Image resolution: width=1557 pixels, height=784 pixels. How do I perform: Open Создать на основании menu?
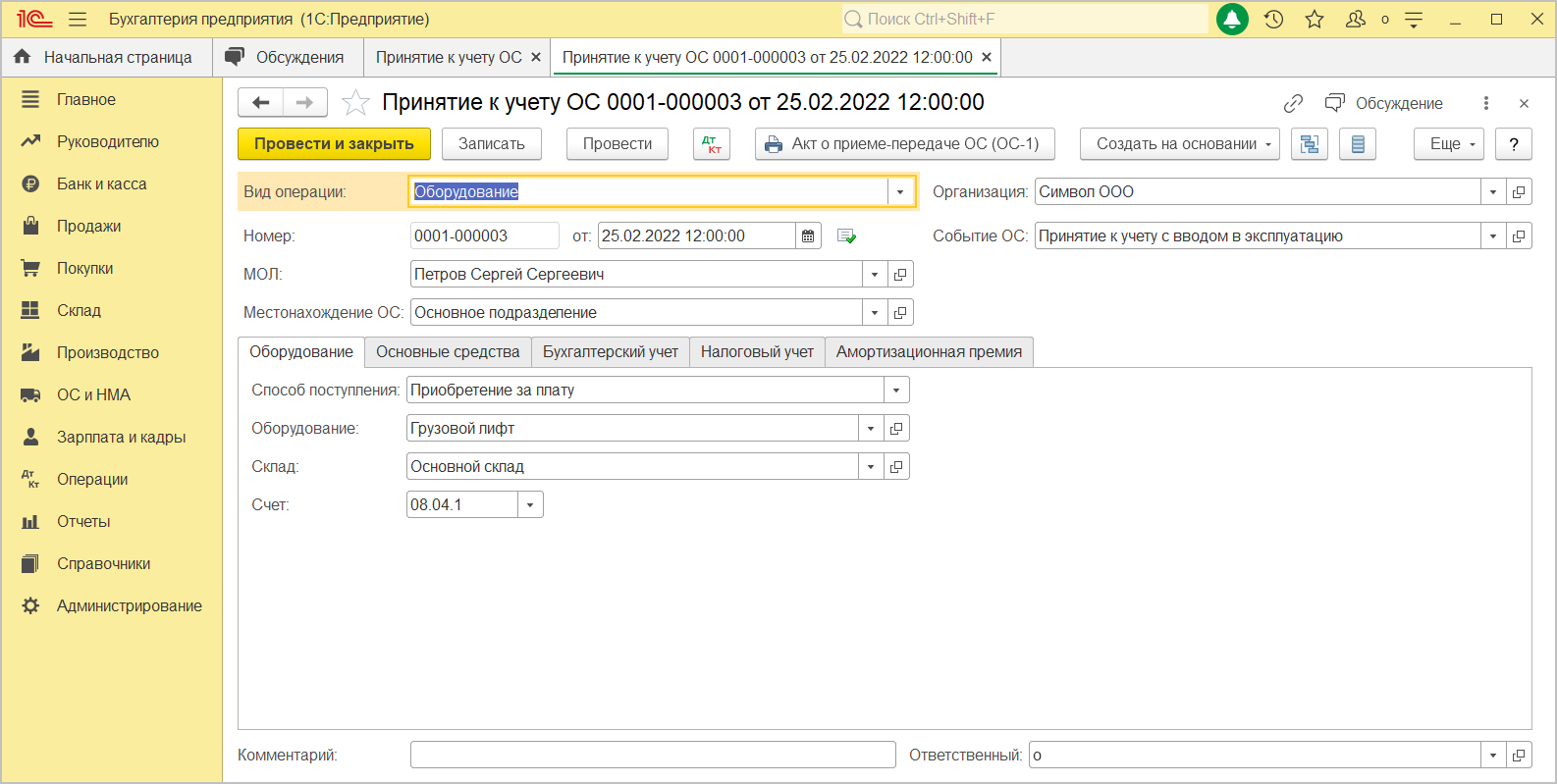click(1180, 144)
